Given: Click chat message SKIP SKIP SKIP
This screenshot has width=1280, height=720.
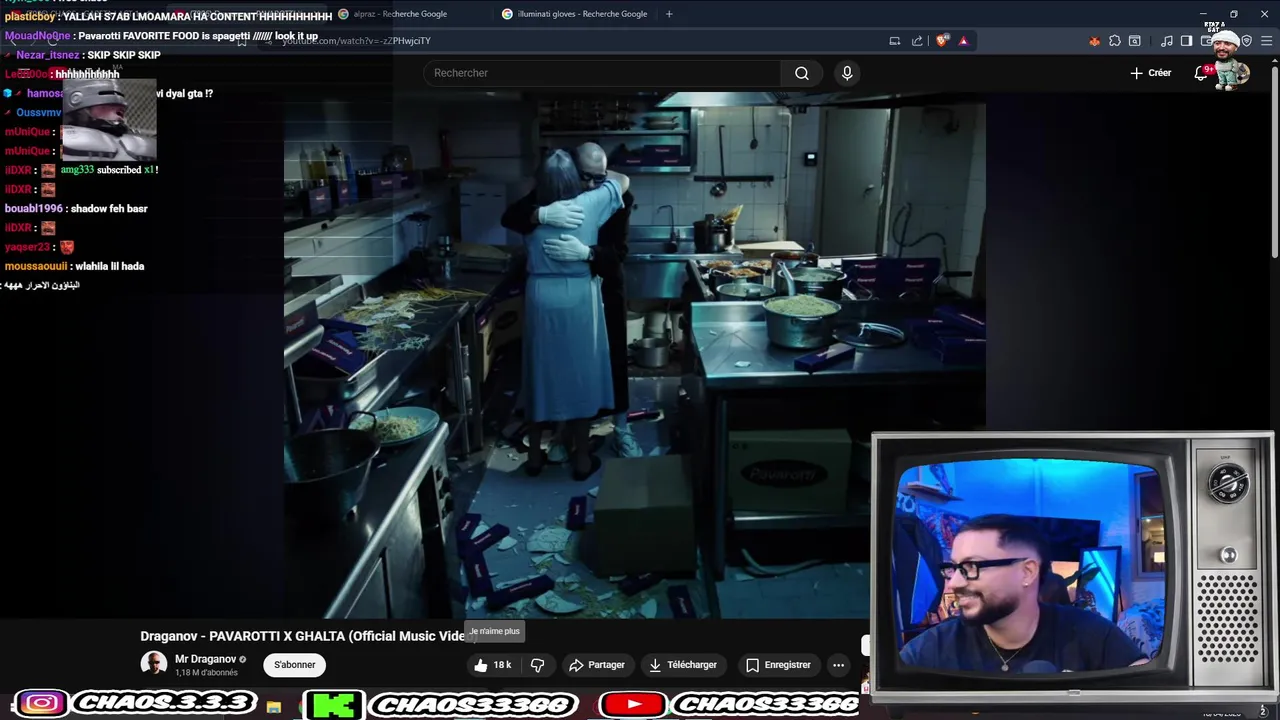Looking at the screenshot, I should pyautogui.click(x=124, y=55).
